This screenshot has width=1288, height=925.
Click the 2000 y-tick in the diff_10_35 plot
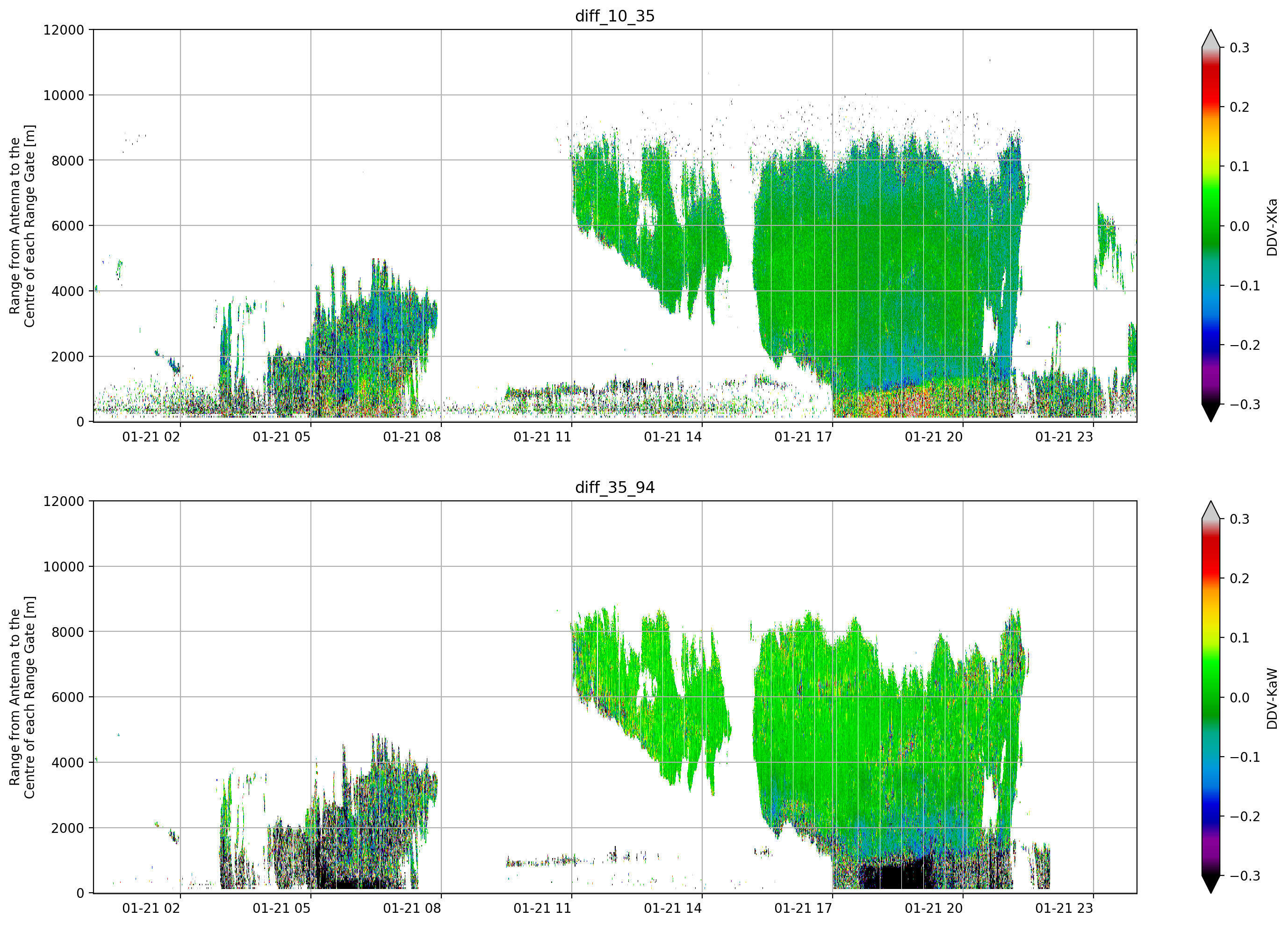[68, 357]
